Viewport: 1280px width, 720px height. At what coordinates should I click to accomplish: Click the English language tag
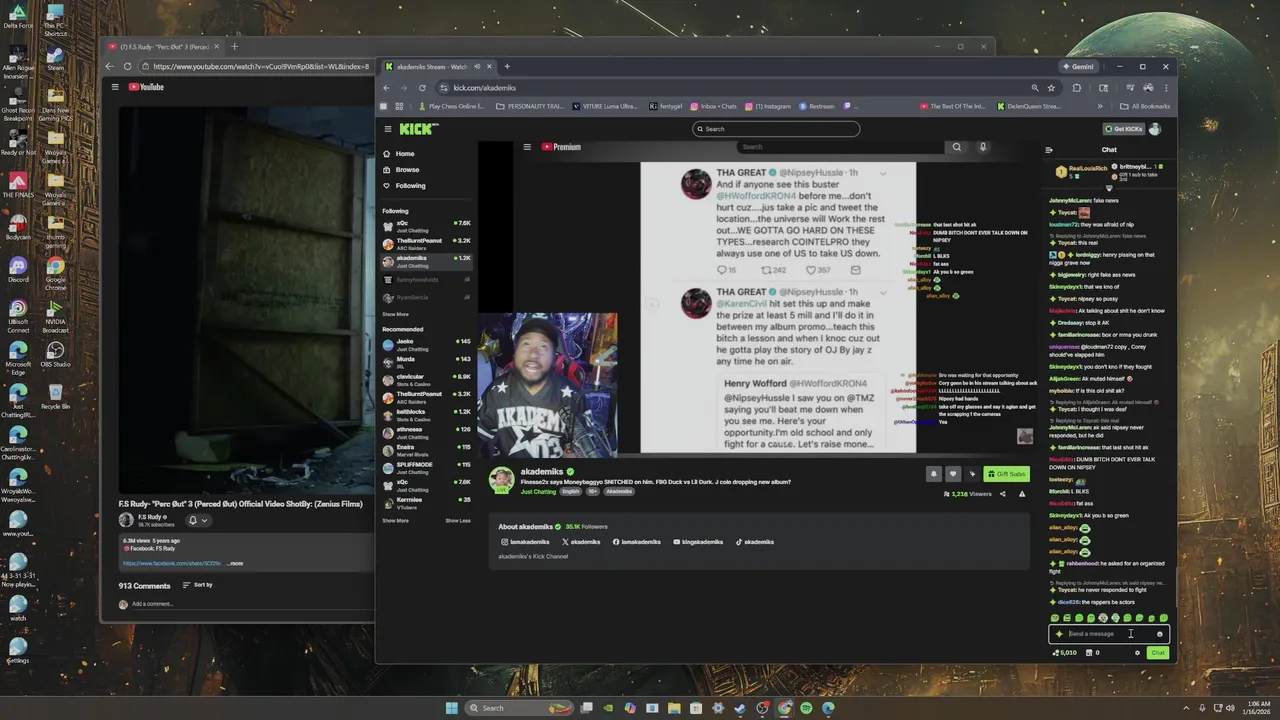(x=570, y=492)
